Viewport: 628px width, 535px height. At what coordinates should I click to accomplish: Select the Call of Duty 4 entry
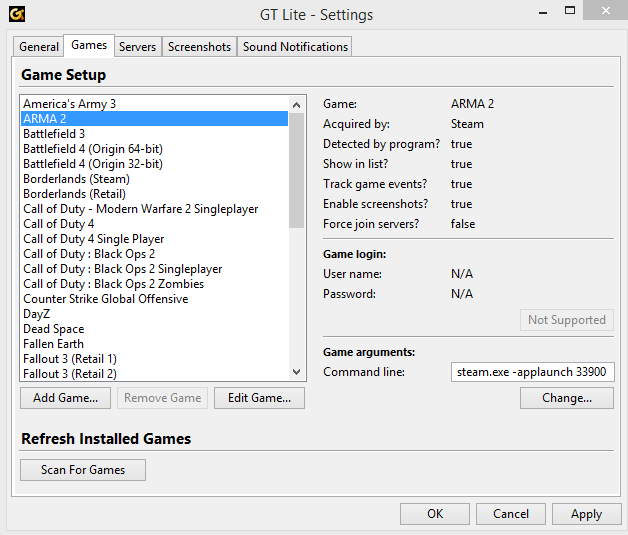[x=155, y=224]
